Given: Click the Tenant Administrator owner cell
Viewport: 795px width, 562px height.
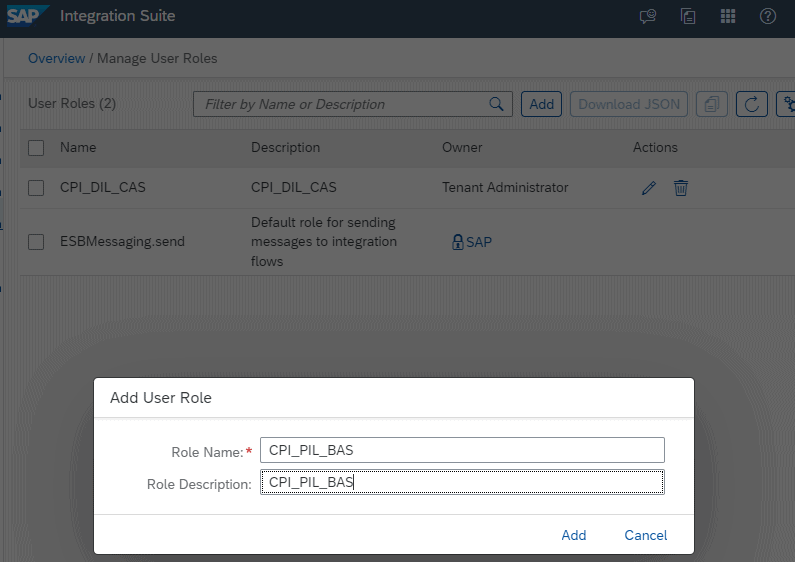Looking at the screenshot, I should tap(505, 188).
